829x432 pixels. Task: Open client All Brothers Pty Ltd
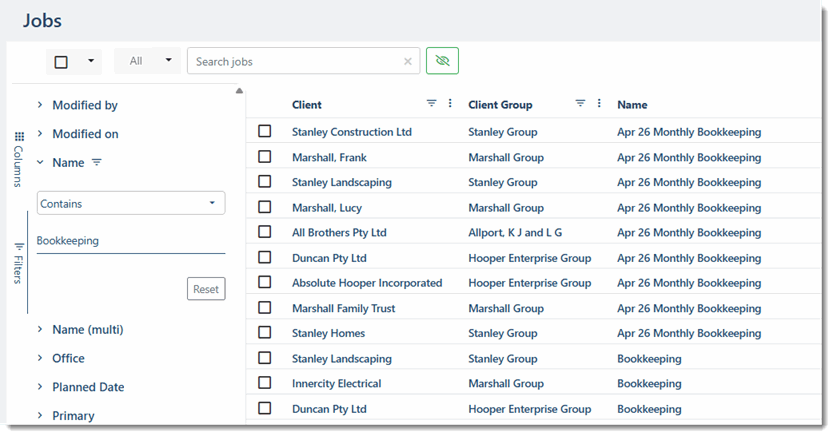339,233
